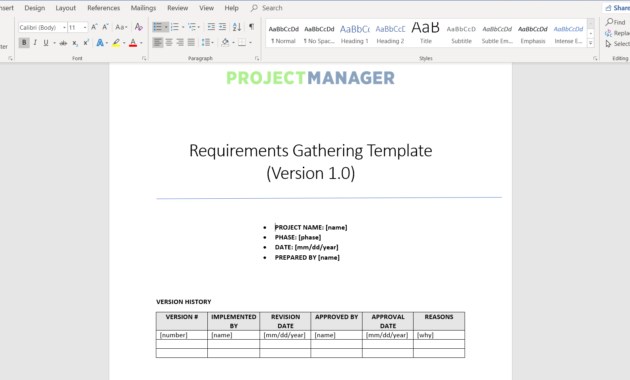The width and height of the screenshot is (630, 380).
Task: Toggle Italic formatting
Action: [35, 43]
